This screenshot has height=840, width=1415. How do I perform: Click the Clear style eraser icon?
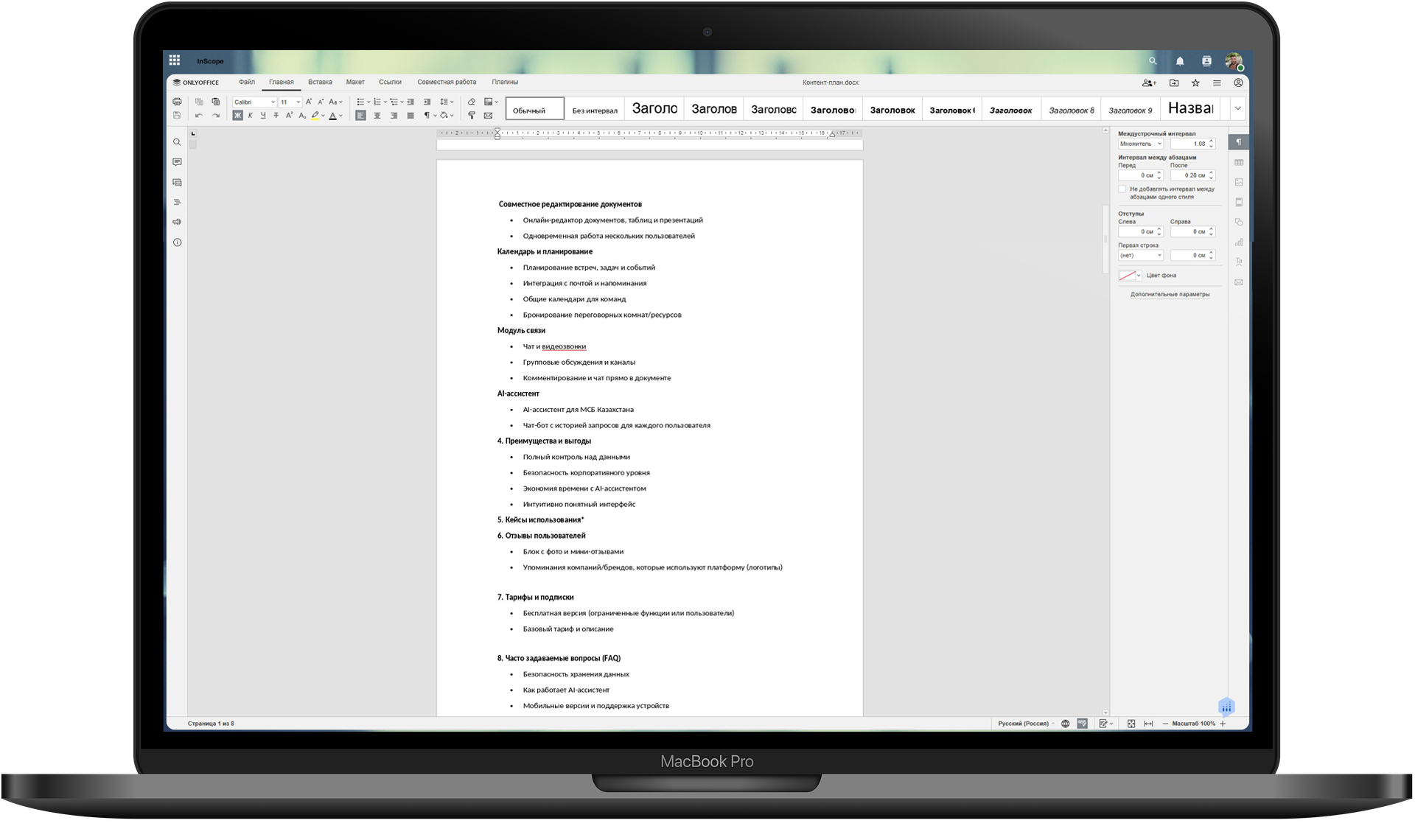(x=472, y=102)
